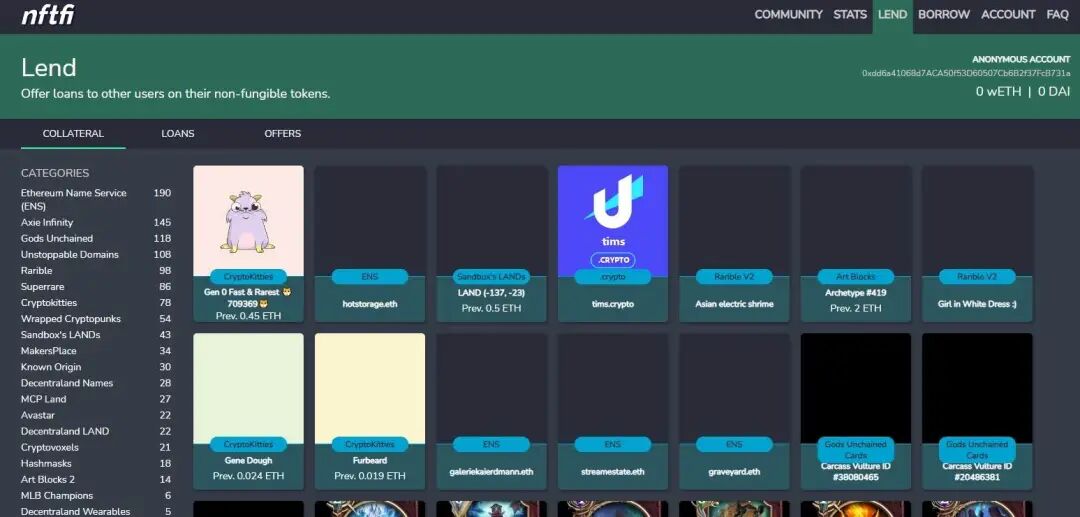This screenshot has height=517, width=1080.
Task: Filter by Cryptovoxels category
Action: (x=96, y=447)
